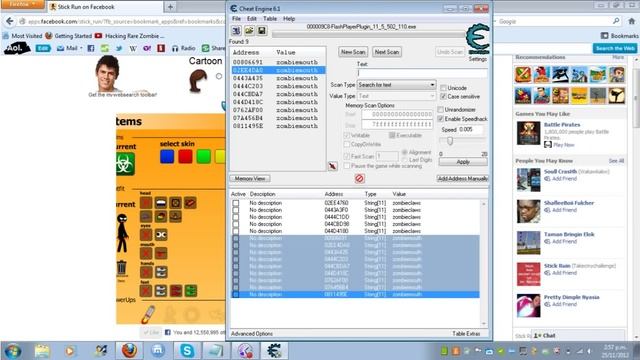Click the Firefox home icon
This screenshot has height=360, width=640.
pos(631,21)
